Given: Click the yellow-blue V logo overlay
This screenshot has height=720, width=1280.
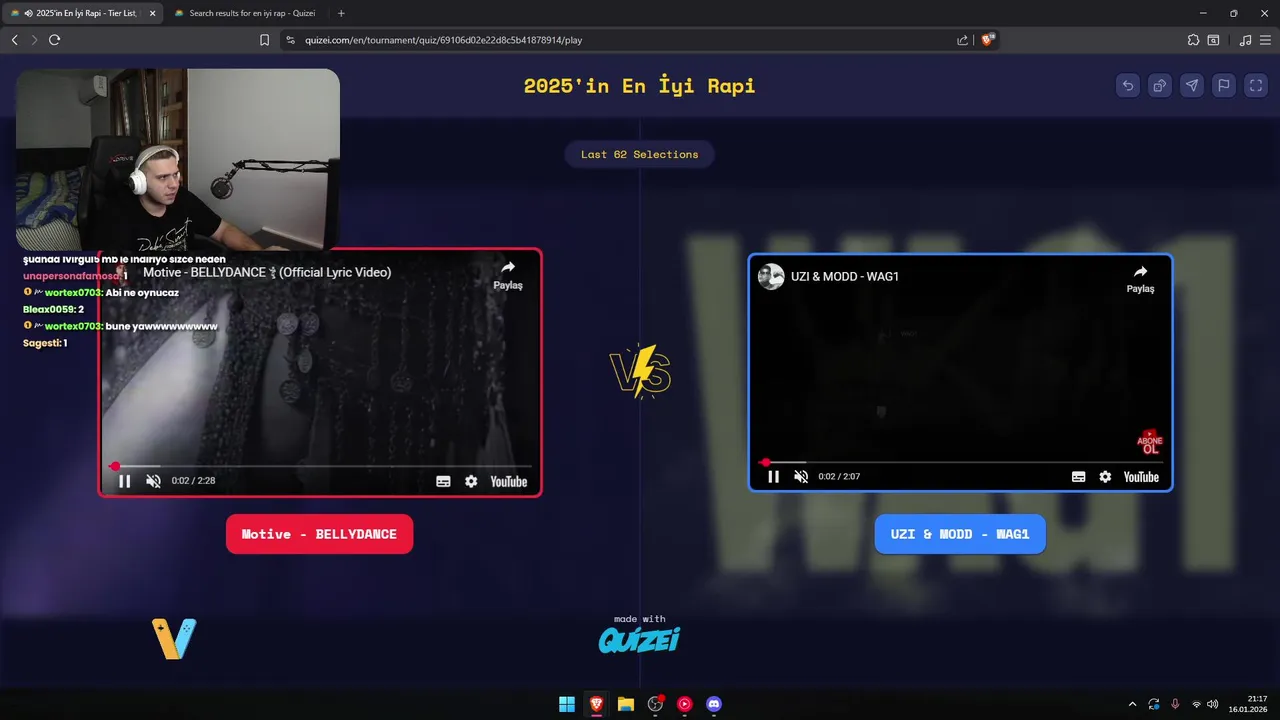Looking at the screenshot, I should pyautogui.click(x=174, y=639).
